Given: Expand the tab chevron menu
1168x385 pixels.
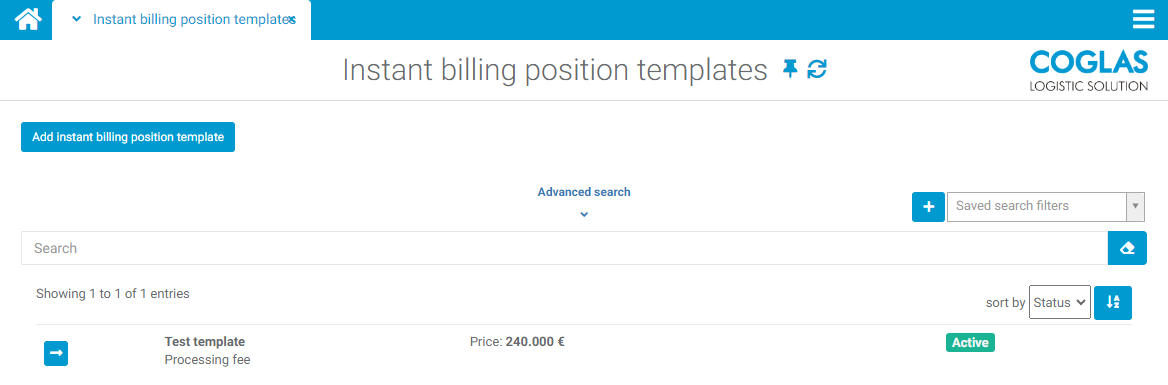Looking at the screenshot, I should (76, 19).
